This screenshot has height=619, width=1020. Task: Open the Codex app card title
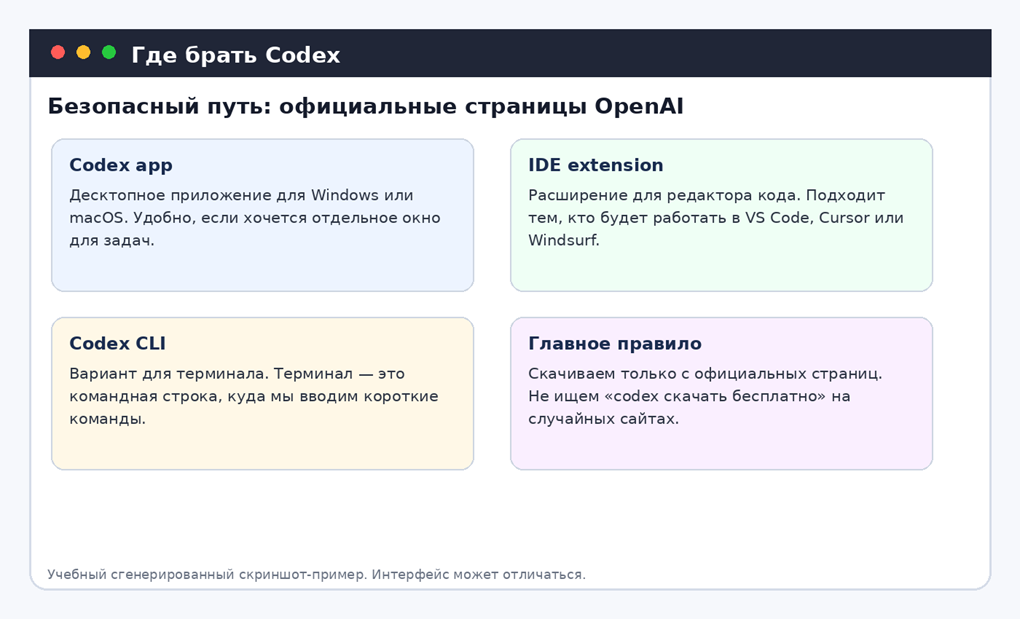pyautogui.click(x=121, y=165)
